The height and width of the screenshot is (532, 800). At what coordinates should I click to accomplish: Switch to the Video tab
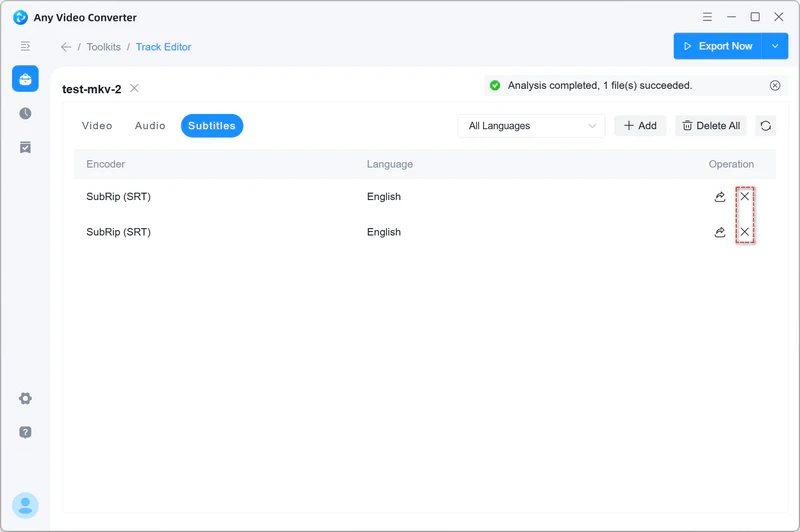(97, 126)
